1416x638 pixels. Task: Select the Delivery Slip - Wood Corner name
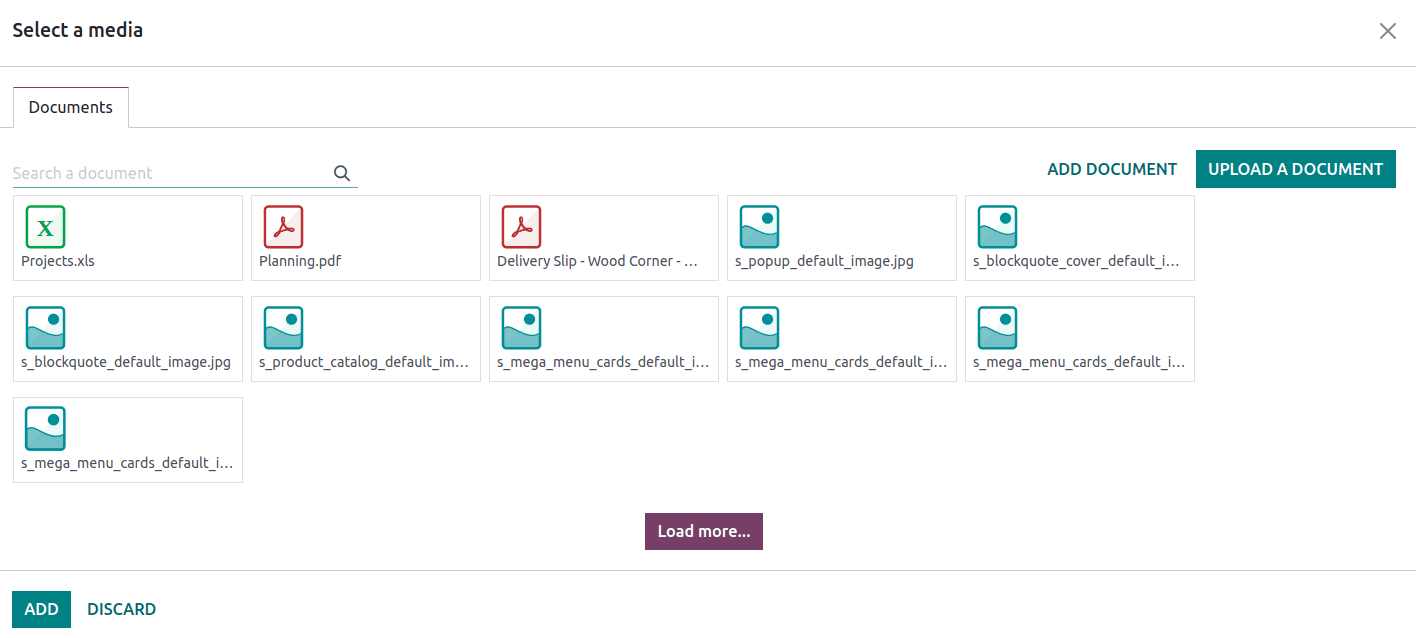point(597,261)
